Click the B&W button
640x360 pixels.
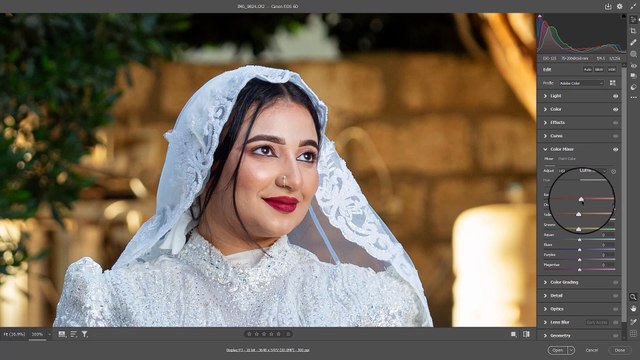tap(599, 70)
